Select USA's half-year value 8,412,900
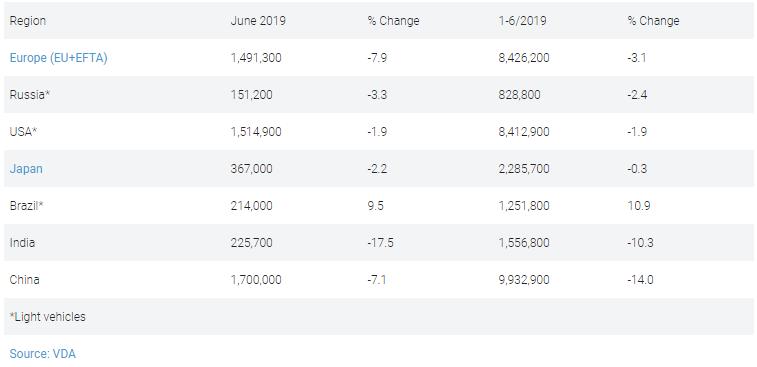Image resolution: width=757 pixels, height=367 pixels. (524, 132)
